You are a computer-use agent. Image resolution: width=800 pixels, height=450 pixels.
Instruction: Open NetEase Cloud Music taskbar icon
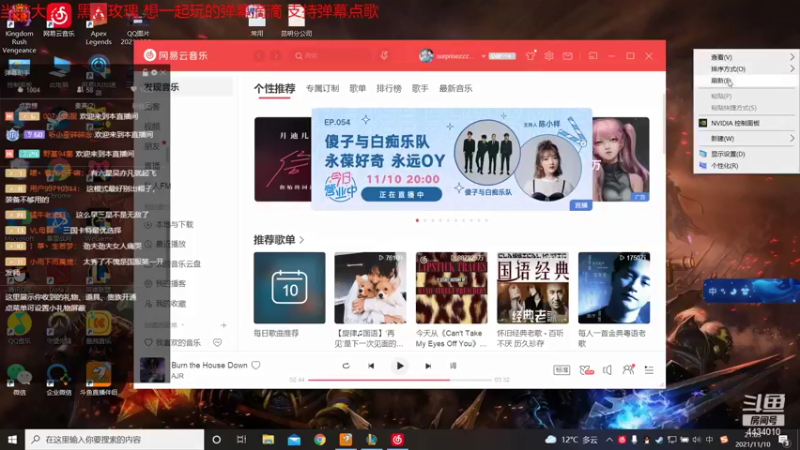(397, 439)
